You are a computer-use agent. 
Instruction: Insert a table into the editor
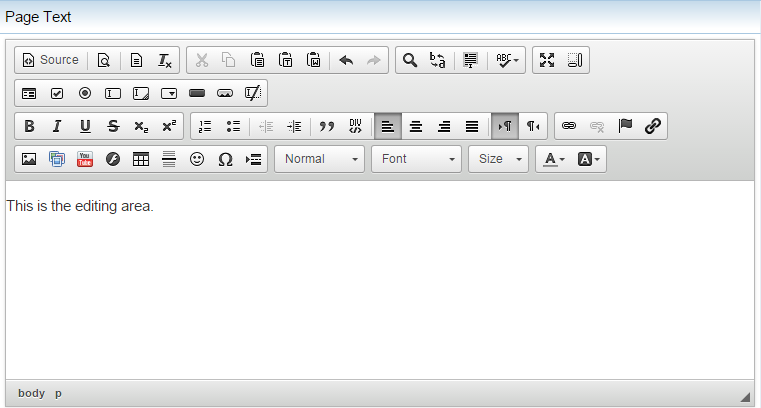click(141, 159)
